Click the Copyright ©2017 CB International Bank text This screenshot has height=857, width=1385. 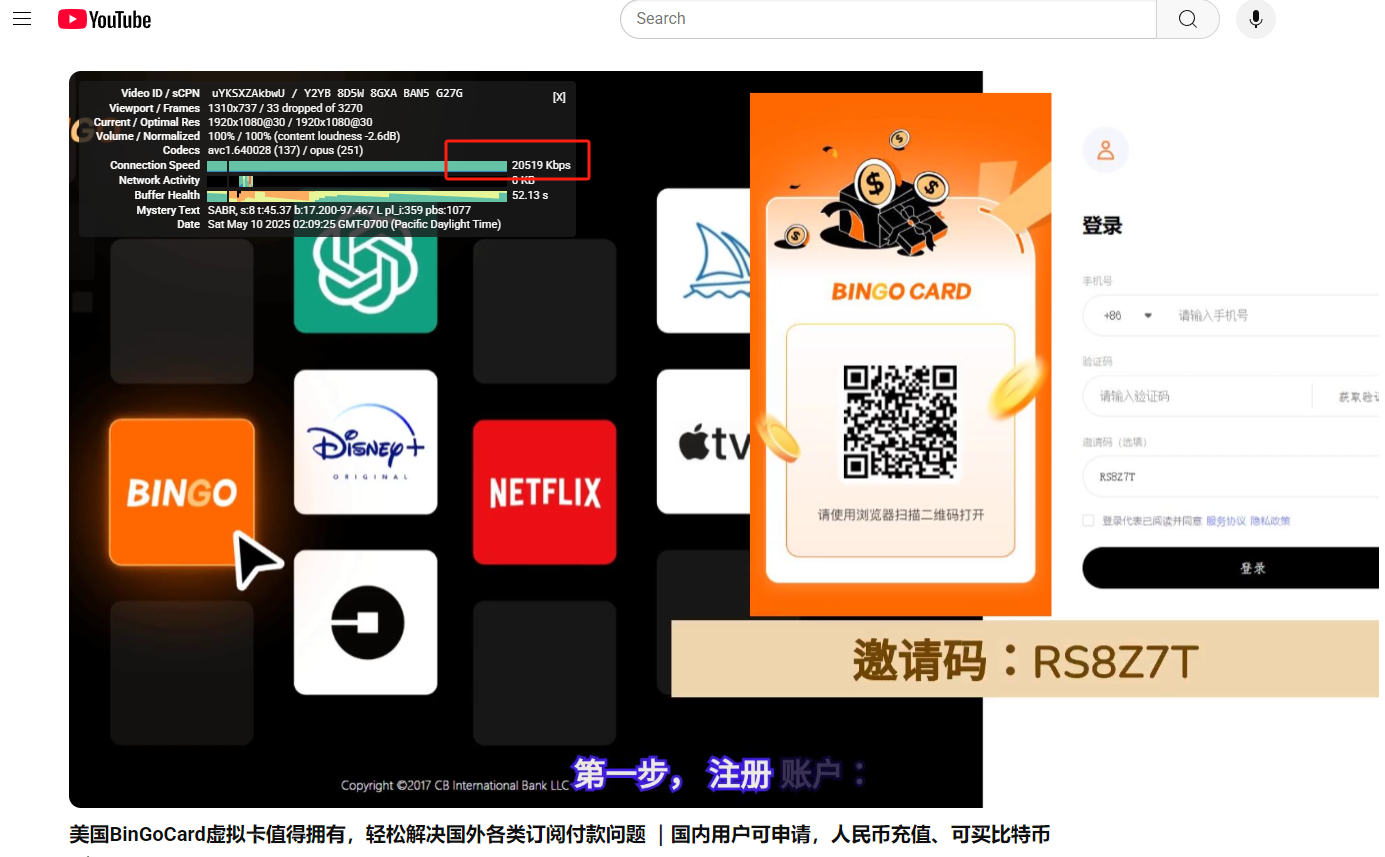pos(455,785)
